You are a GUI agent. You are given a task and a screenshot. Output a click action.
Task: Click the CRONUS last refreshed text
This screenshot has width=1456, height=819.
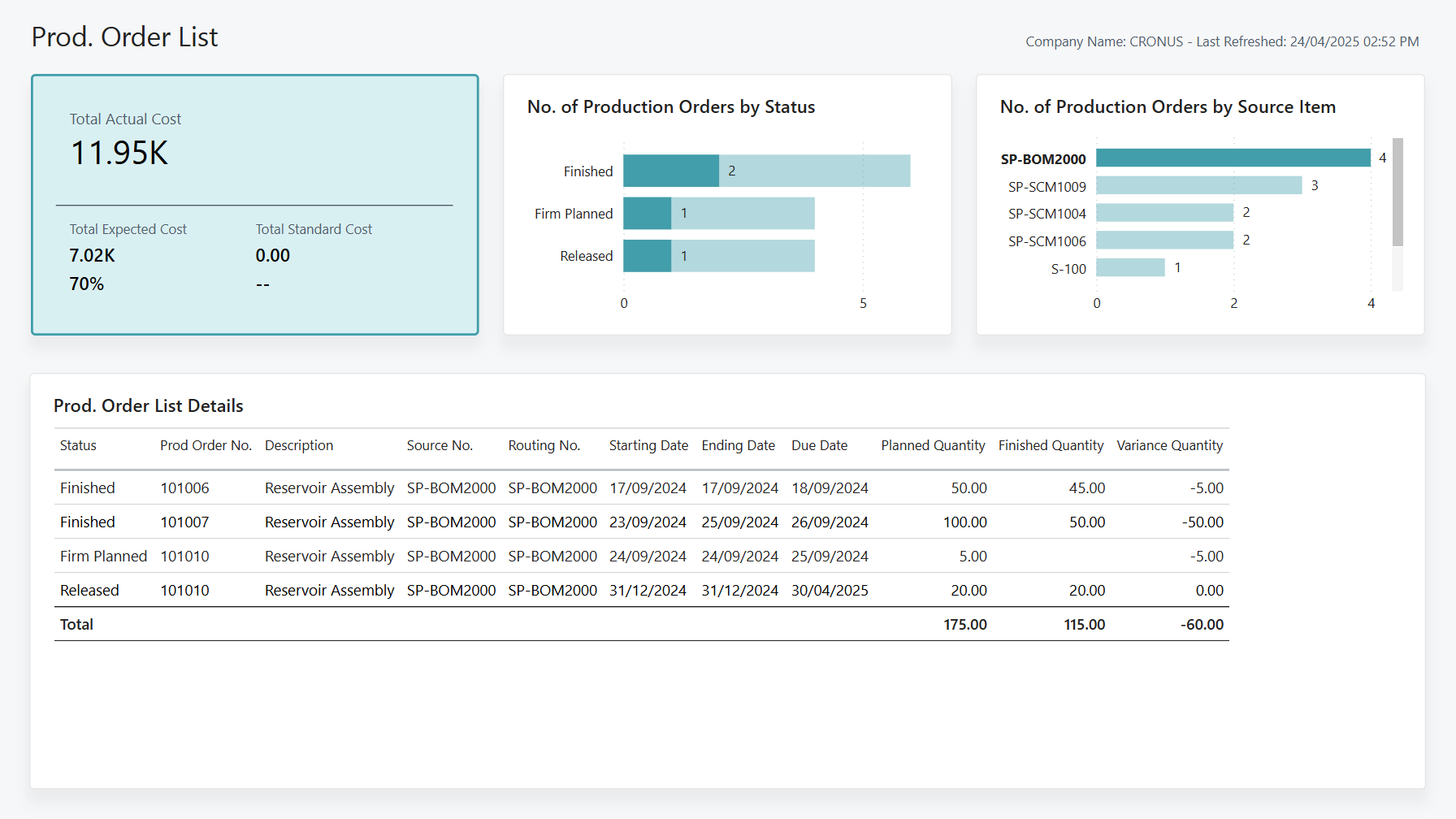(x=1221, y=41)
